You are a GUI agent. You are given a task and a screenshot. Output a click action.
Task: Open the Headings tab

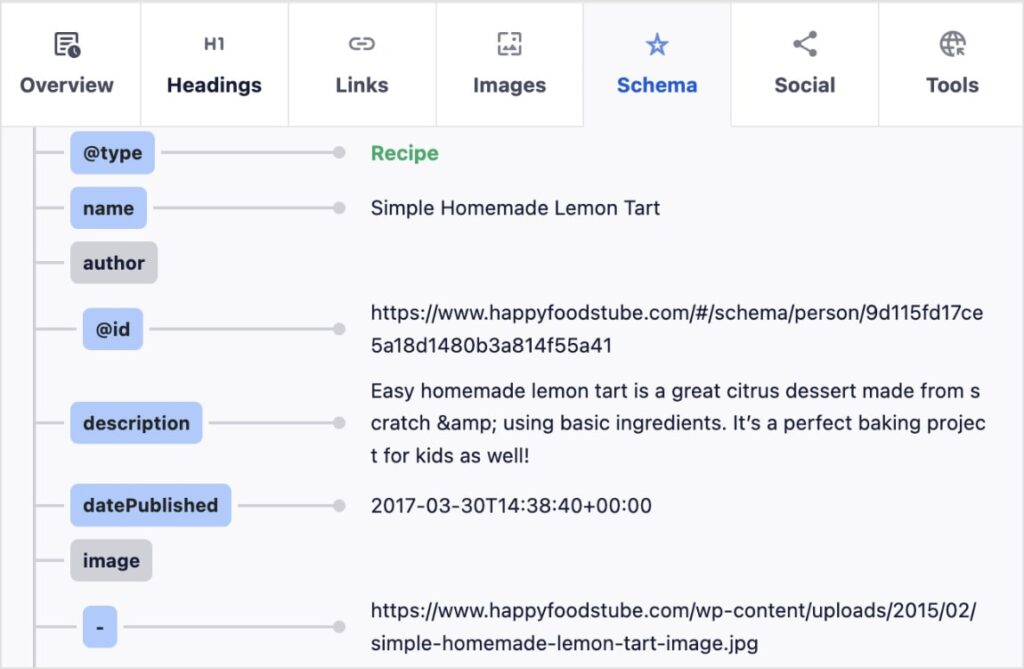(x=213, y=63)
